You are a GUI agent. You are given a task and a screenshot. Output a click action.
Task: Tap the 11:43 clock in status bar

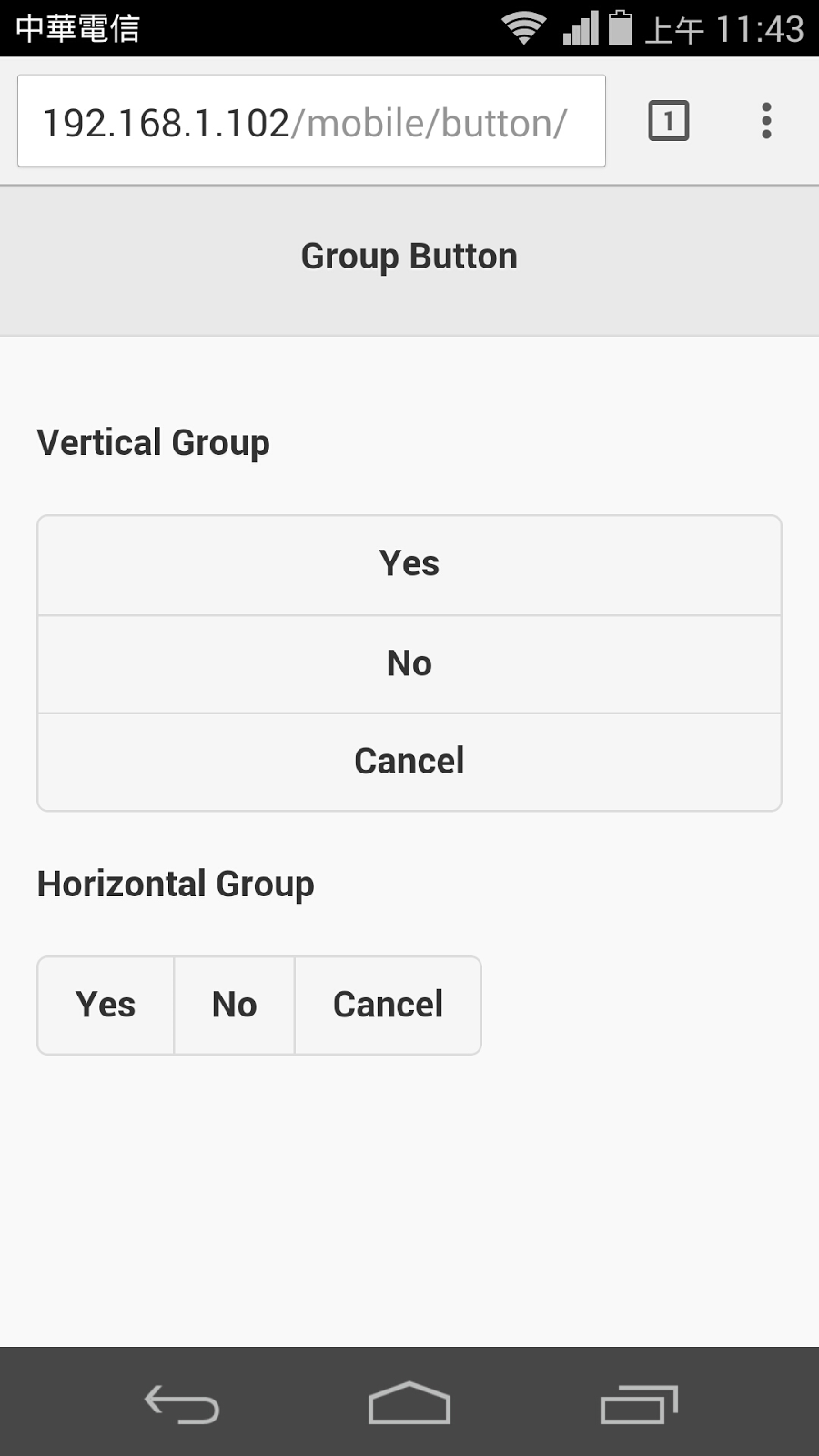coord(759,29)
